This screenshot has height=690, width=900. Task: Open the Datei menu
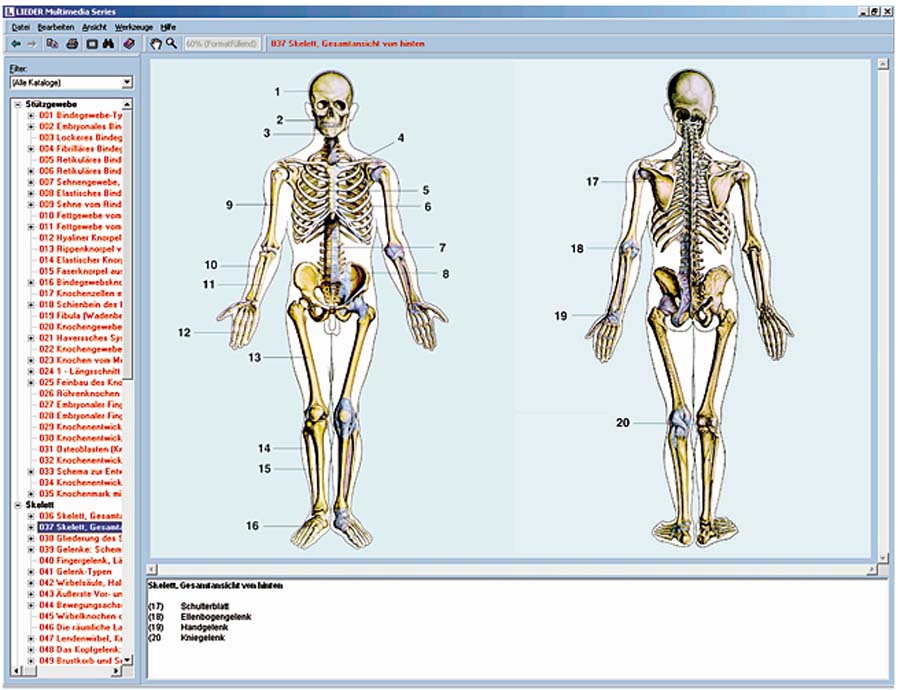(20, 27)
